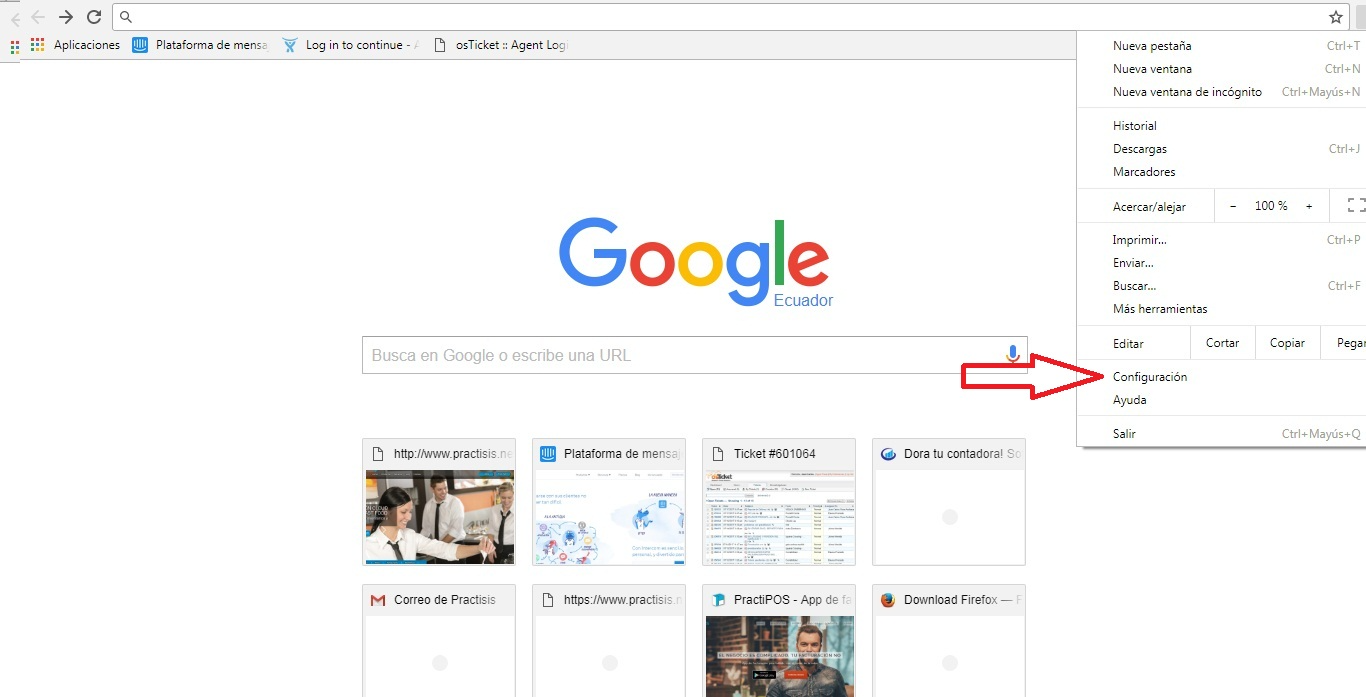Click the Firefox icon on the Download Firefox tile
This screenshot has height=697, width=1366.
[888, 600]
